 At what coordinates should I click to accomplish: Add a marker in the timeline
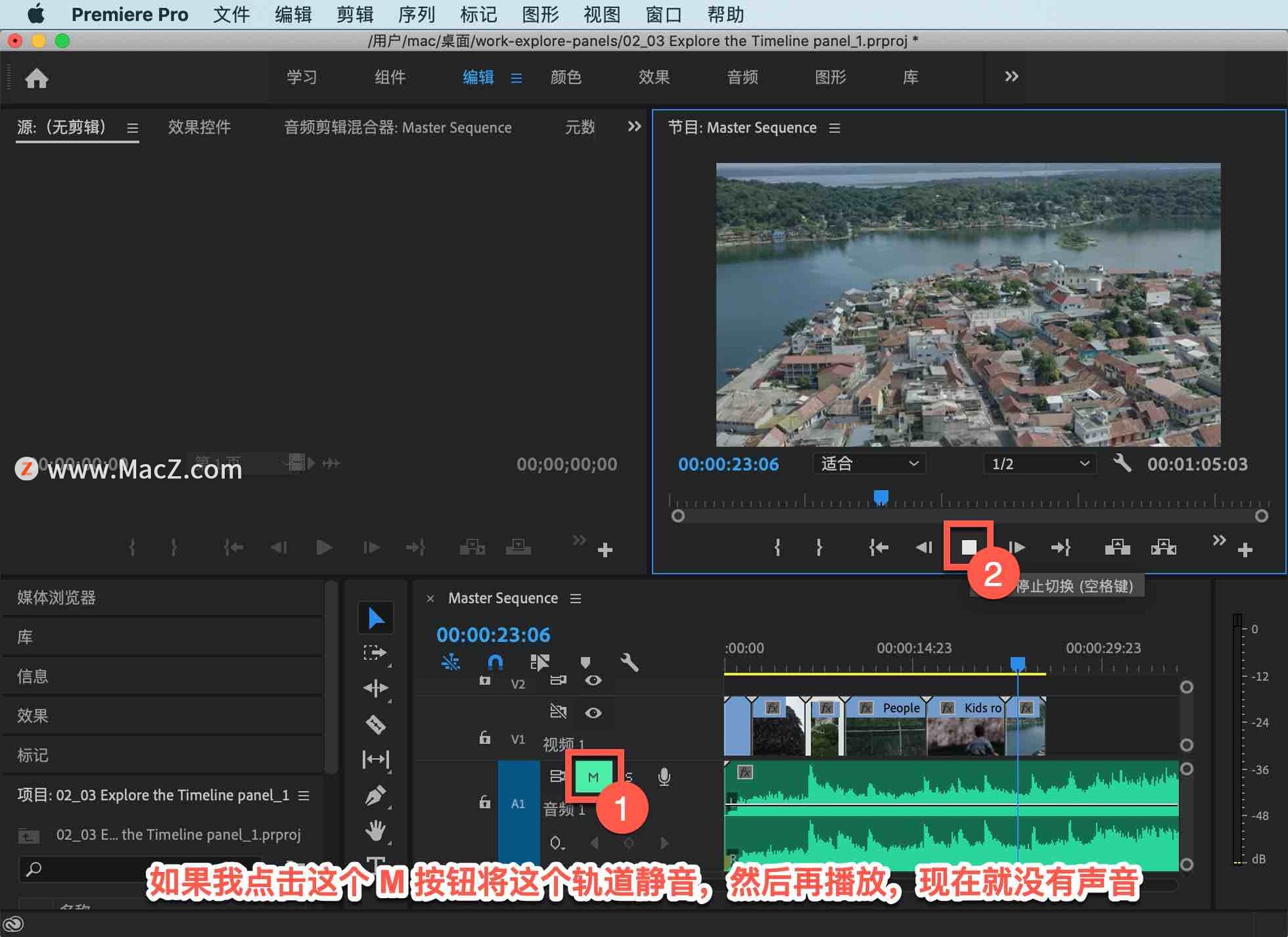click(x=585, y=663)
